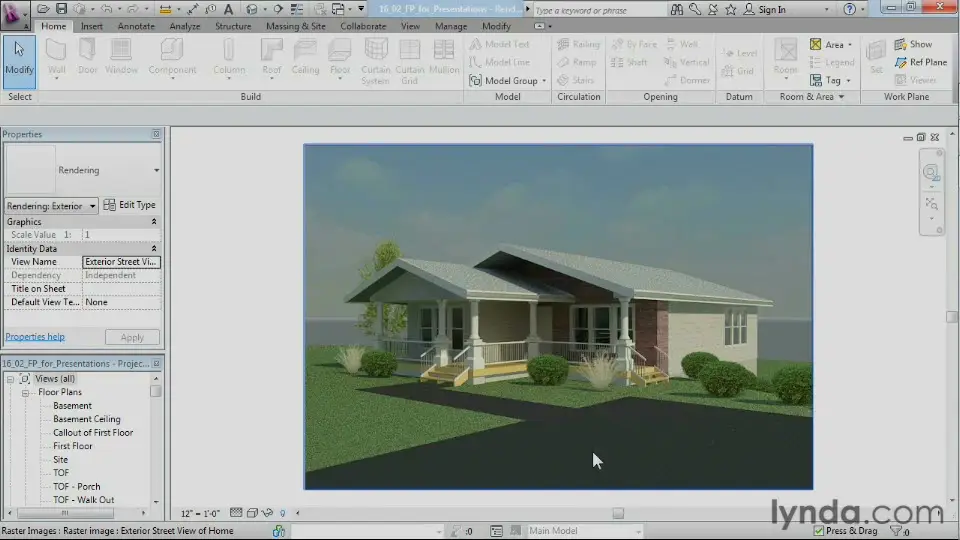Screen dimensions: 960x540
Task: Expand the Room & Area panel dropdown
Action: pos(841,97)
